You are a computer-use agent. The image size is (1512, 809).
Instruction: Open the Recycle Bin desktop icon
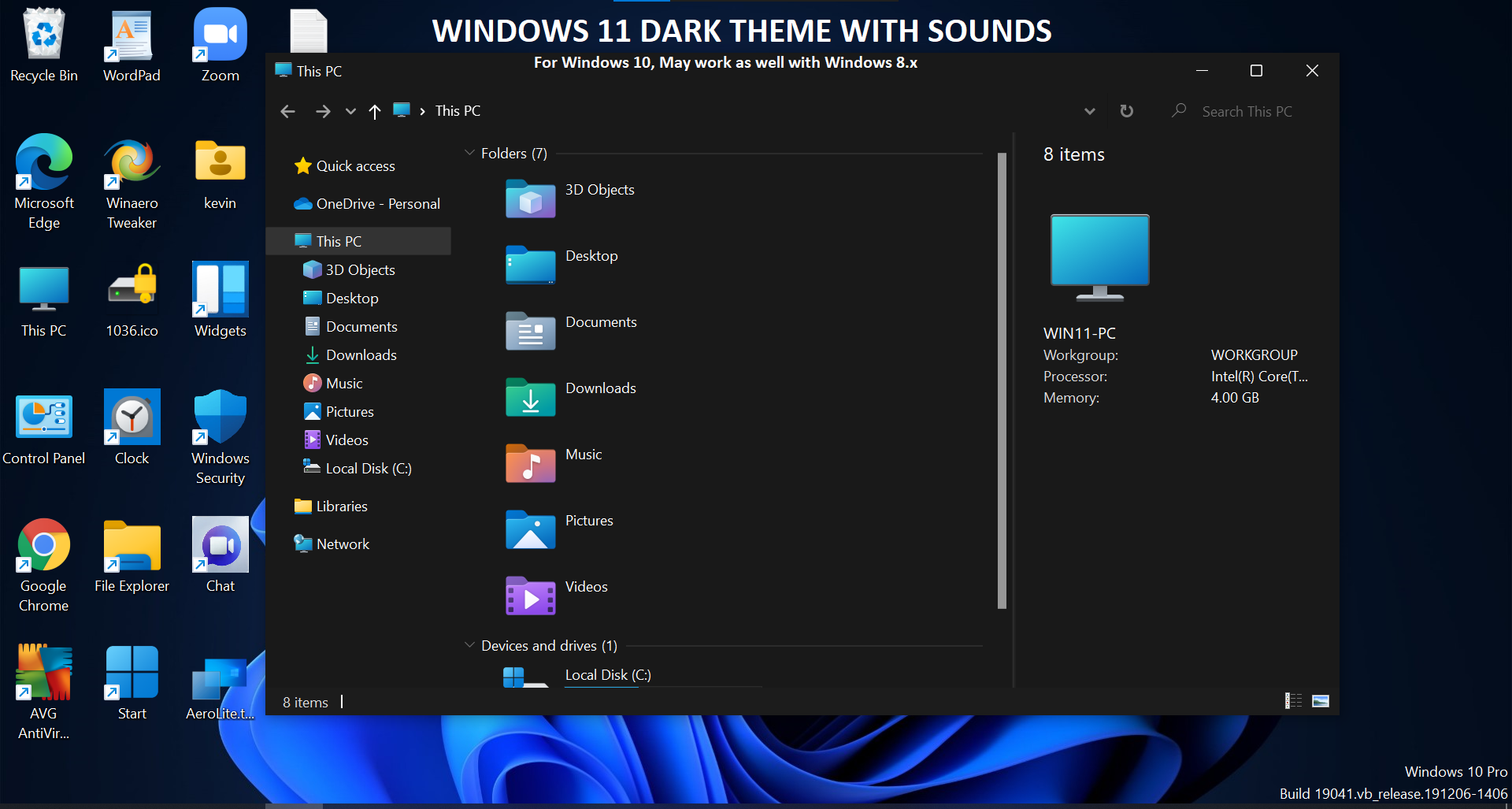pyautogui.click(x=44, y=45)
